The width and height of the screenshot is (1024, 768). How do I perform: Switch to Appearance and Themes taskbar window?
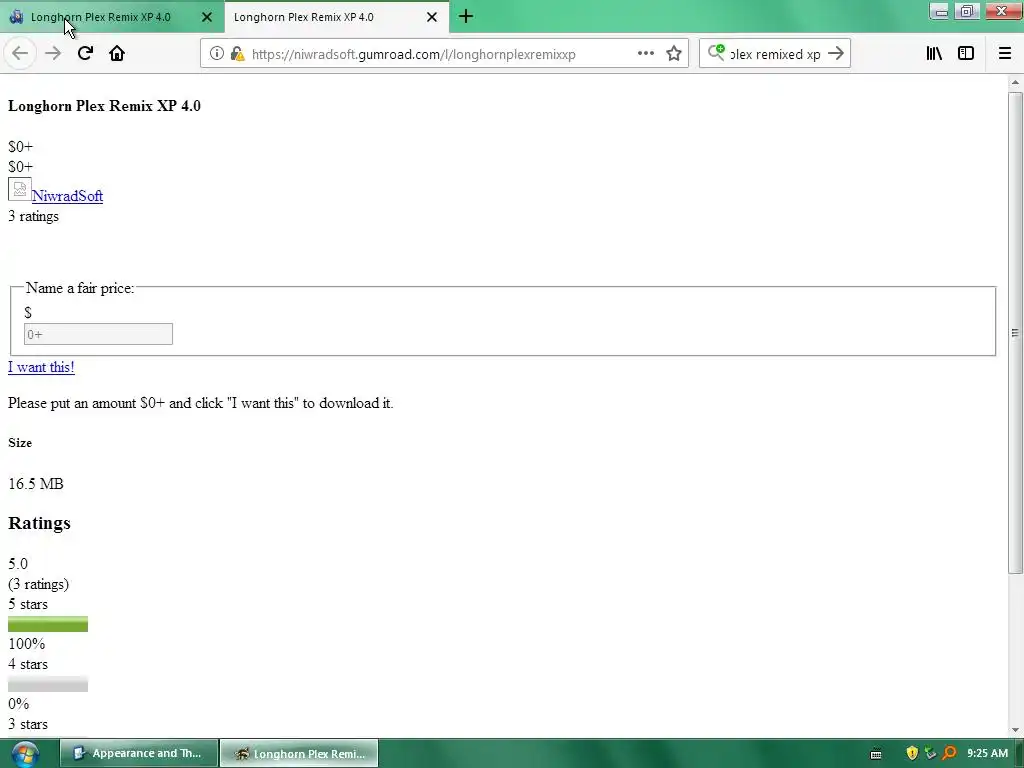[x=139, y=754]
